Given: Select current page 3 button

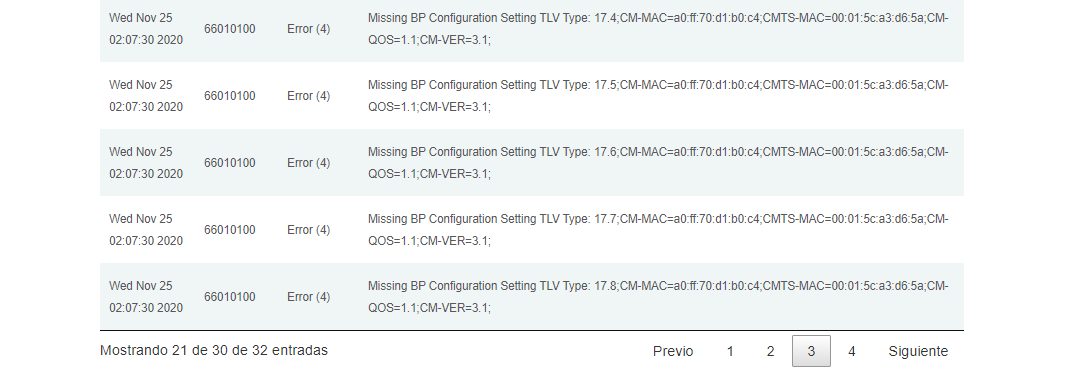Looking at the screenshot, I should [811, 351].
